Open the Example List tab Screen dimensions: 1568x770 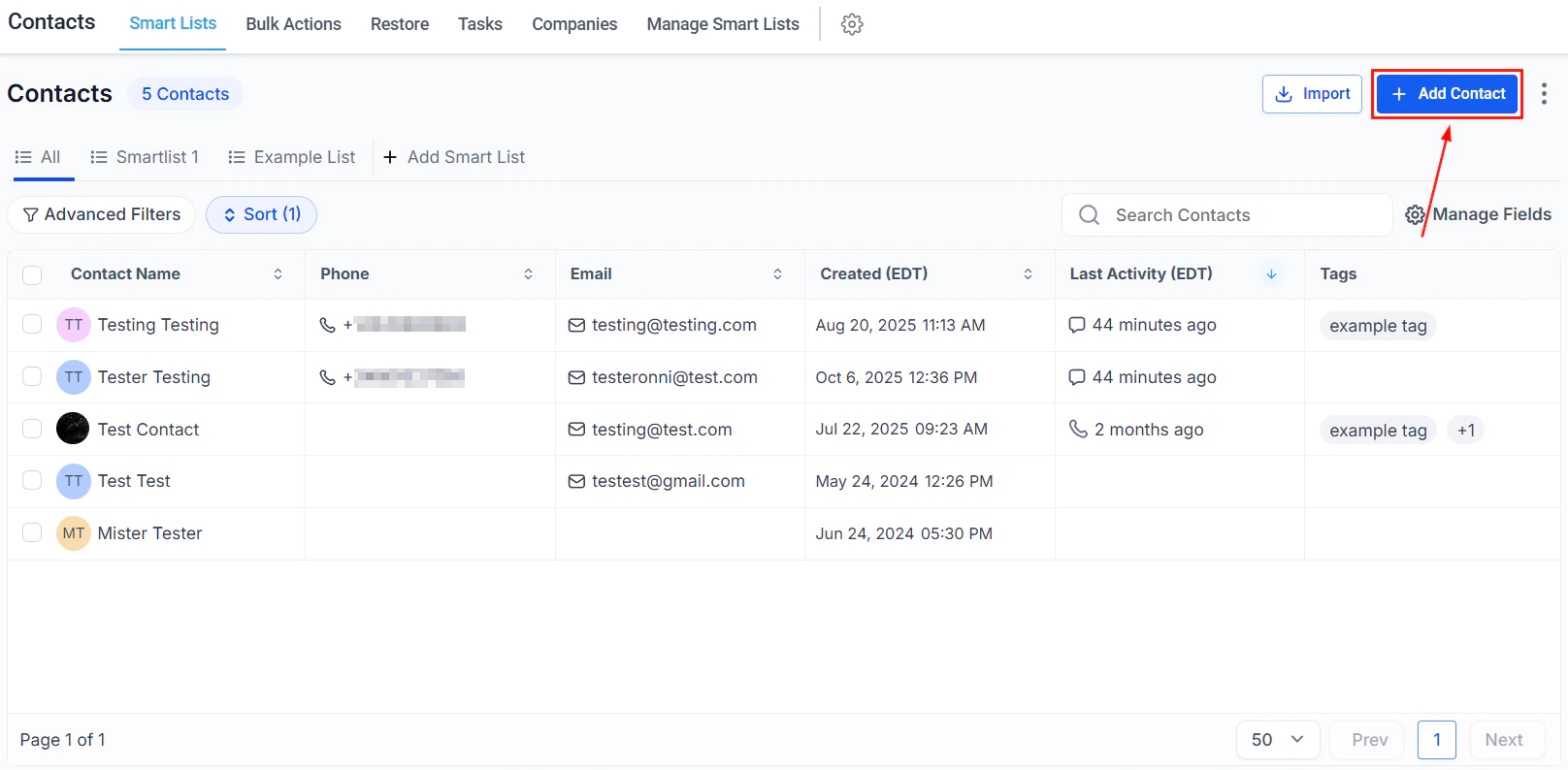tap(292, 157)
